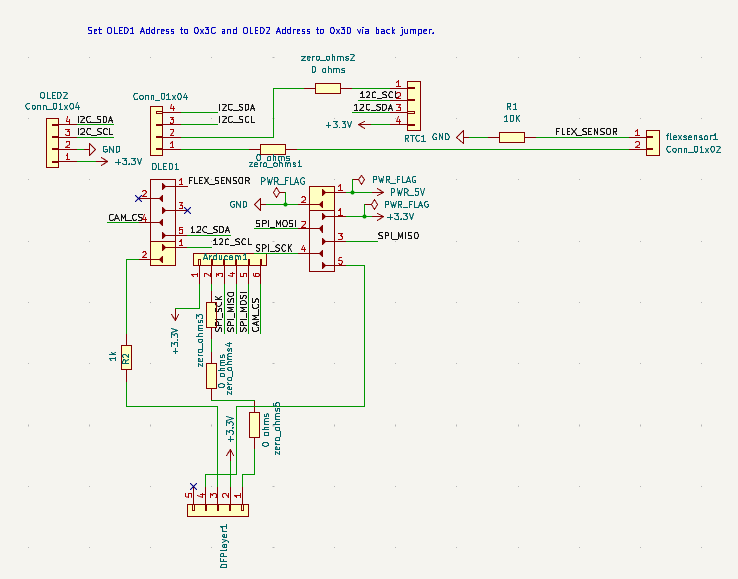Click the horizontal SPI_MISO net label

pos(399,236)
